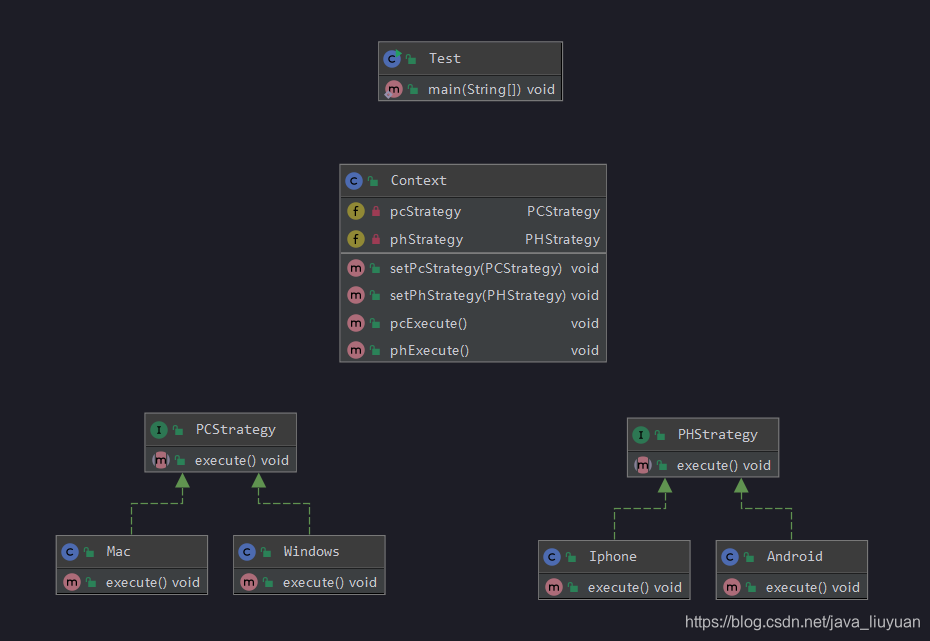This screenshot has height=641, width=930.
Task: Click the method icon beside setPhStrategy
Action: tap(356, 295)
